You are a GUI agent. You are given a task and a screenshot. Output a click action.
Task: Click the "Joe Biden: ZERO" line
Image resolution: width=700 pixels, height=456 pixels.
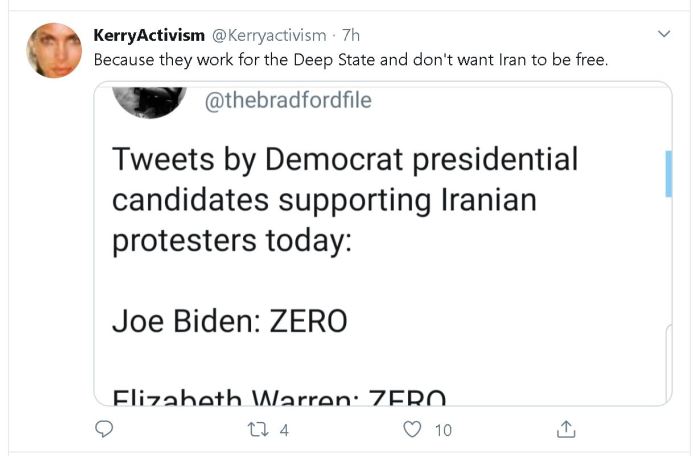coord(229,321)
